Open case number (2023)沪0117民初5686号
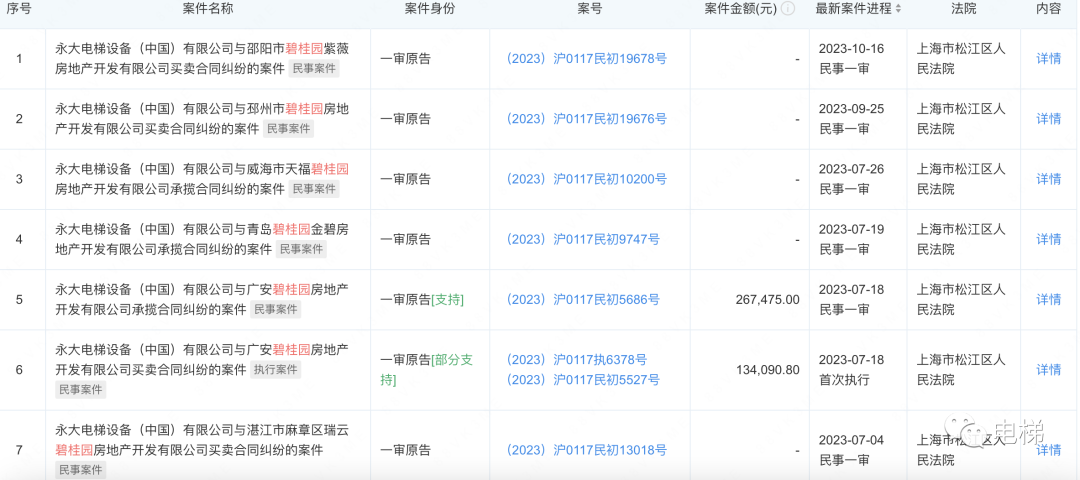The height and width of the screenshot is (480, 1080). (583, 300)
